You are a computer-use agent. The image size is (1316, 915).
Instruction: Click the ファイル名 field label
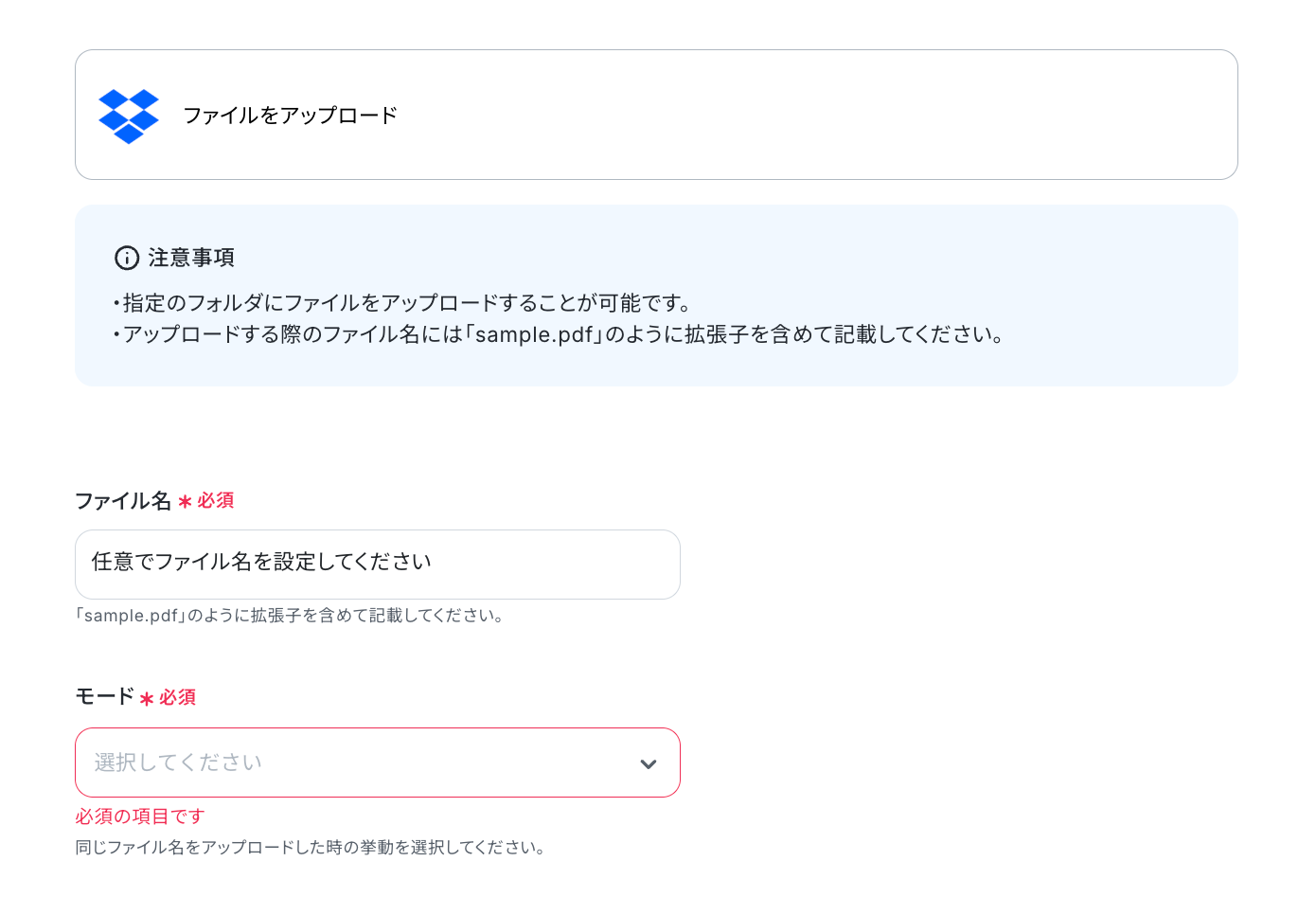123,501
